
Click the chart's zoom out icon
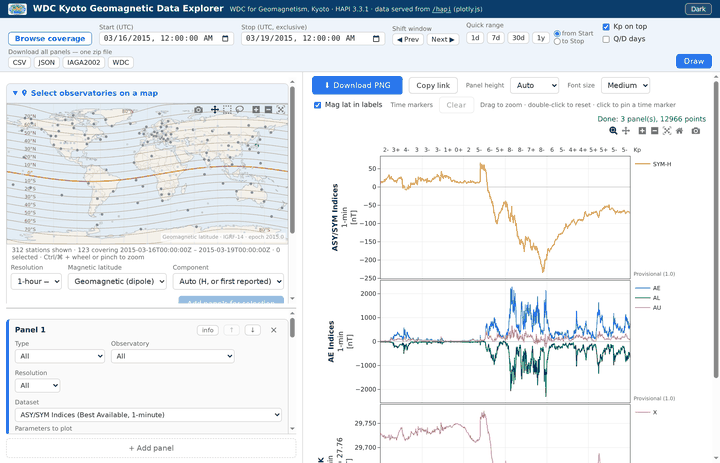655,131
